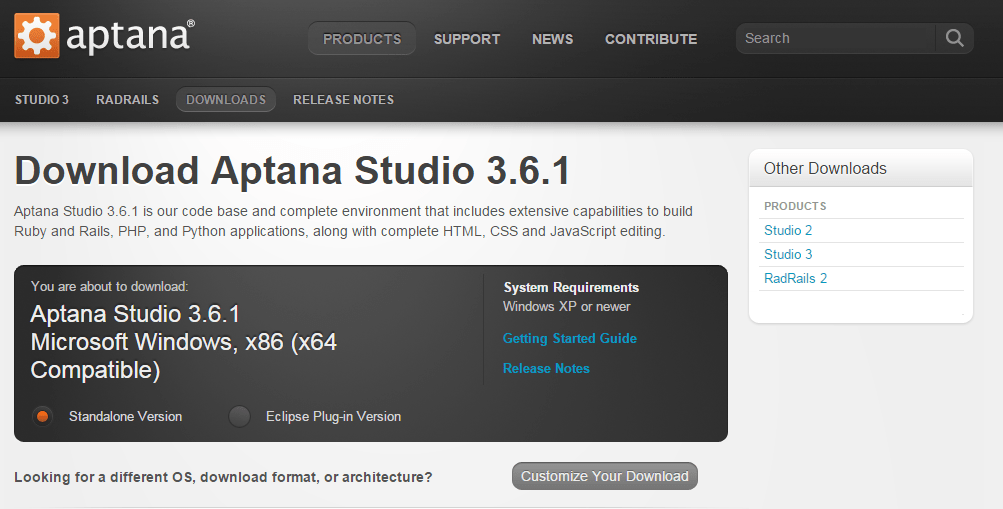Select the Downloads subnav tab
This screenshot has height=509, width=1003.
coord(226,100)
